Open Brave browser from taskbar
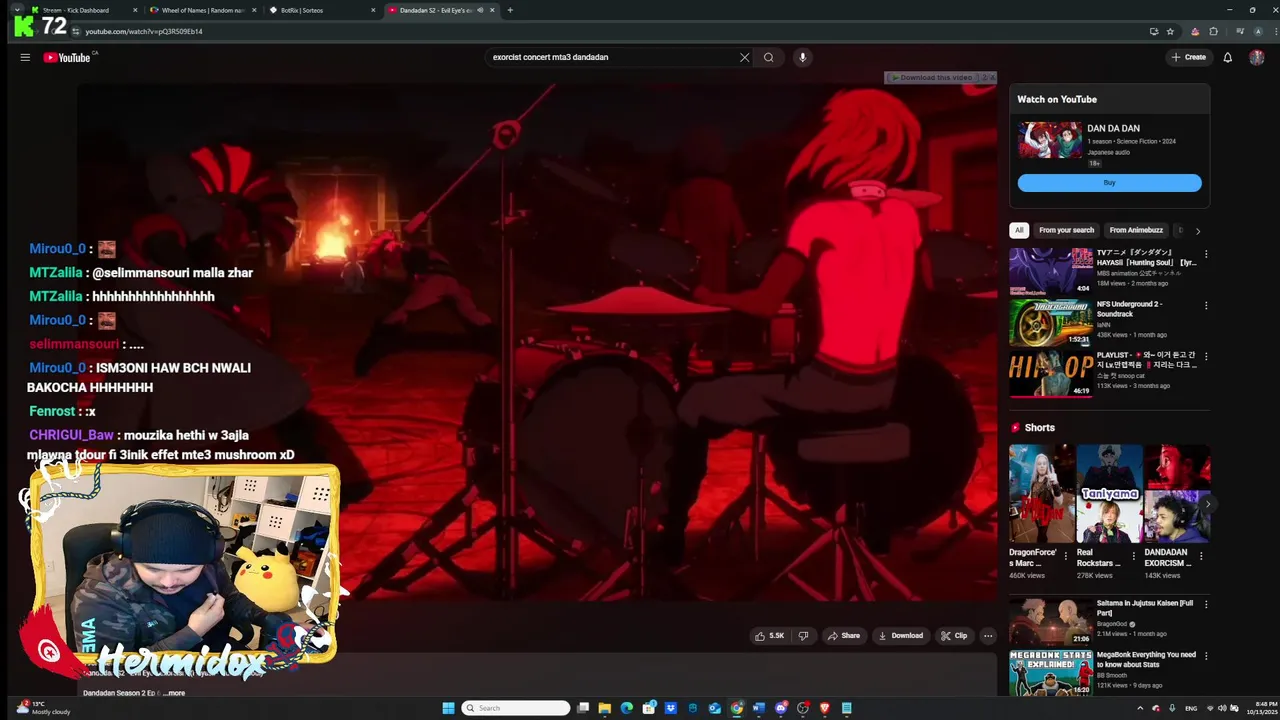 tap(825, 708)
